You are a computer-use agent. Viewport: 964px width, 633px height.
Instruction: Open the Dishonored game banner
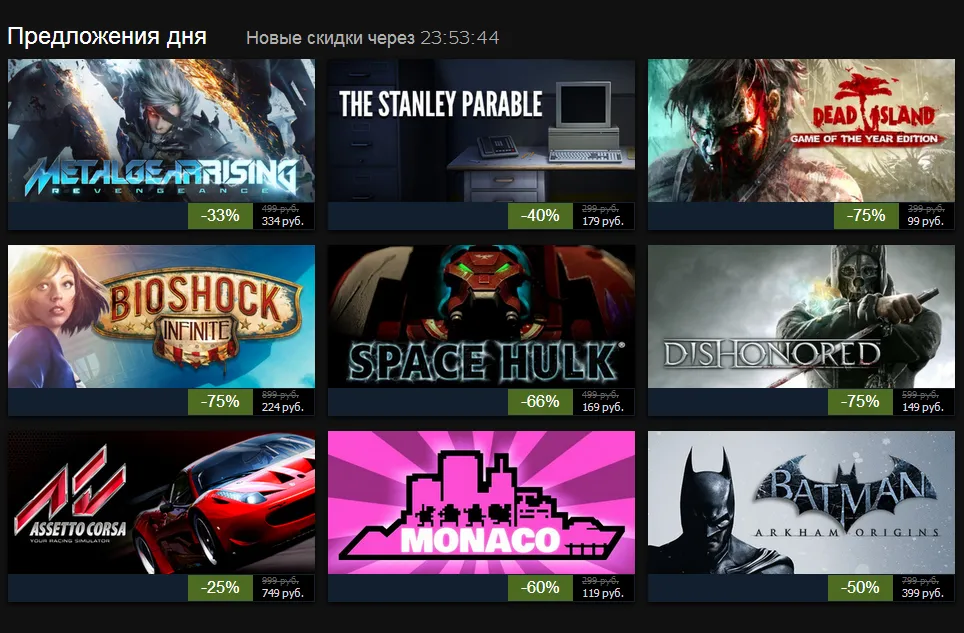coord(801,316)
